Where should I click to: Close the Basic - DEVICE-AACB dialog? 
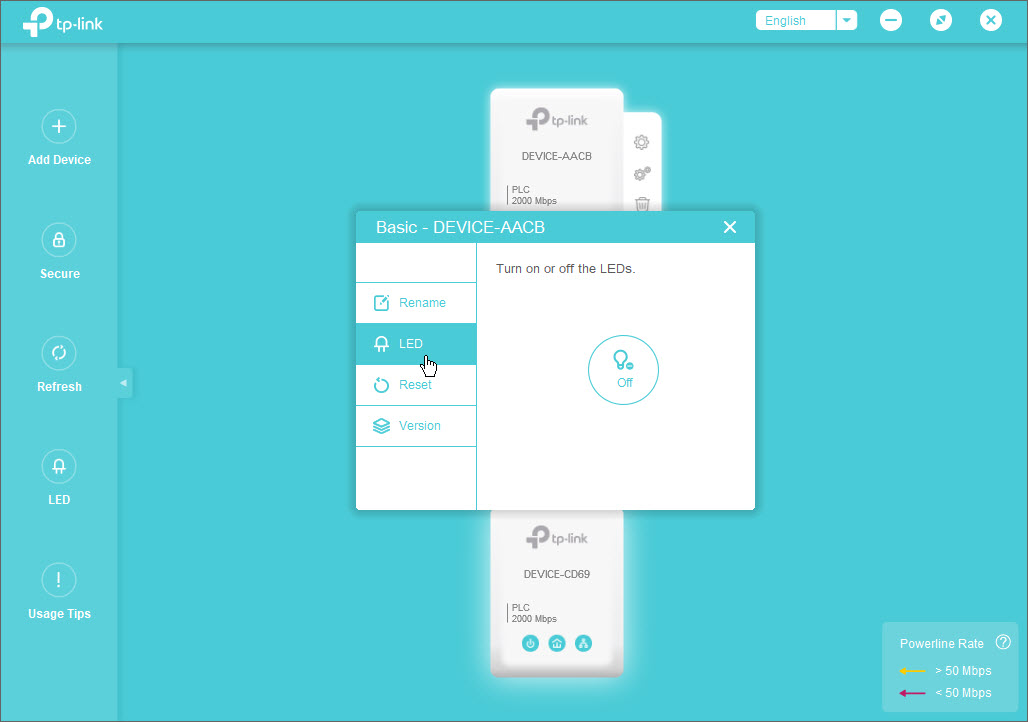pos(730,227)
